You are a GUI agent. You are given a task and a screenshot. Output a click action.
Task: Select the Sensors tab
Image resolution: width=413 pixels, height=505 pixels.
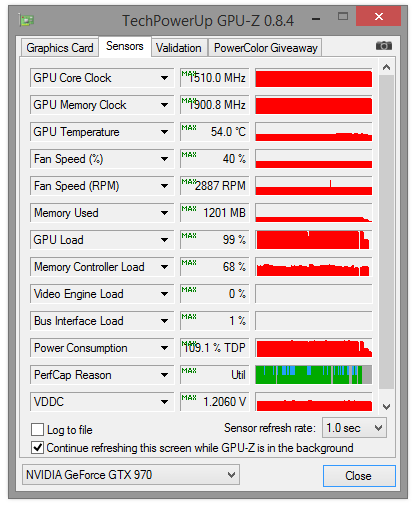coord(125,46)
